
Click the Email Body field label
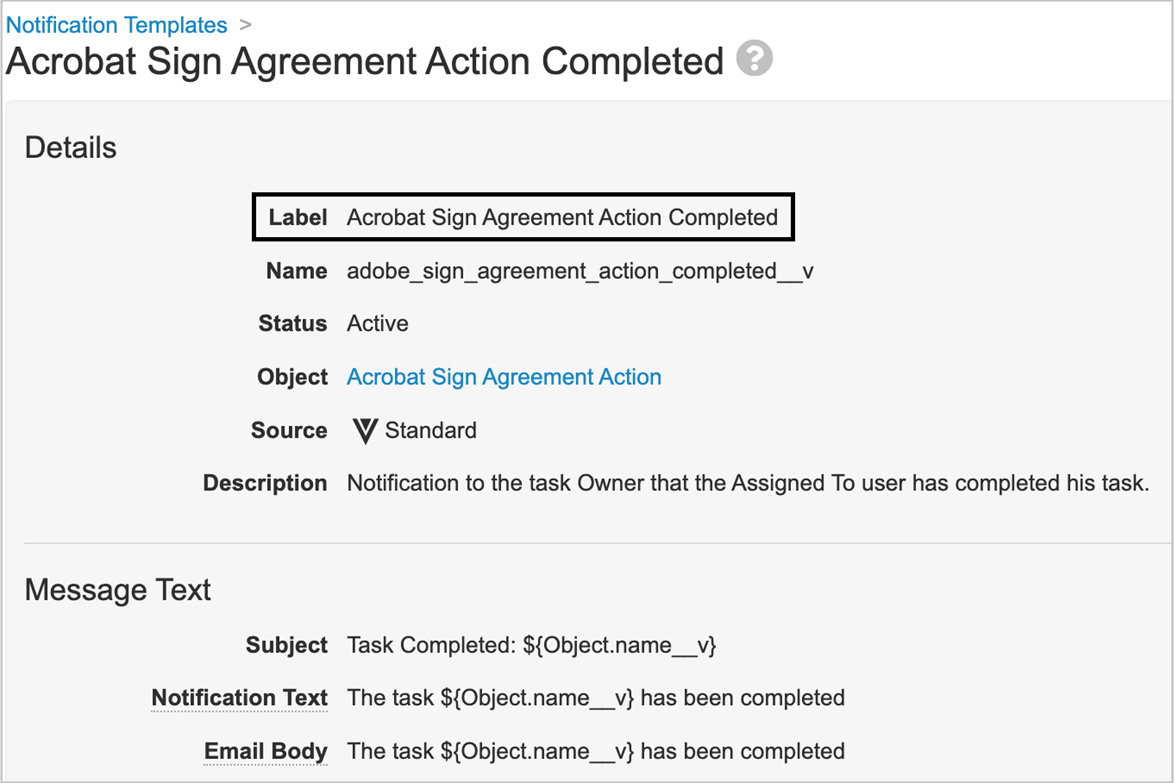pos(265,751)
